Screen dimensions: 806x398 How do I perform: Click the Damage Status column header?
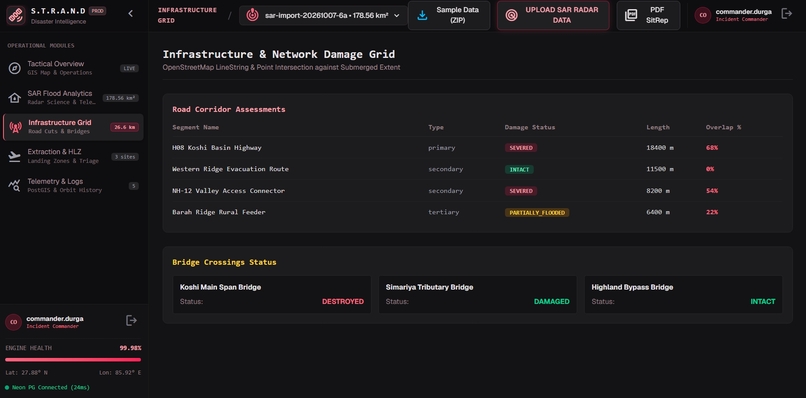pos(530,127)
